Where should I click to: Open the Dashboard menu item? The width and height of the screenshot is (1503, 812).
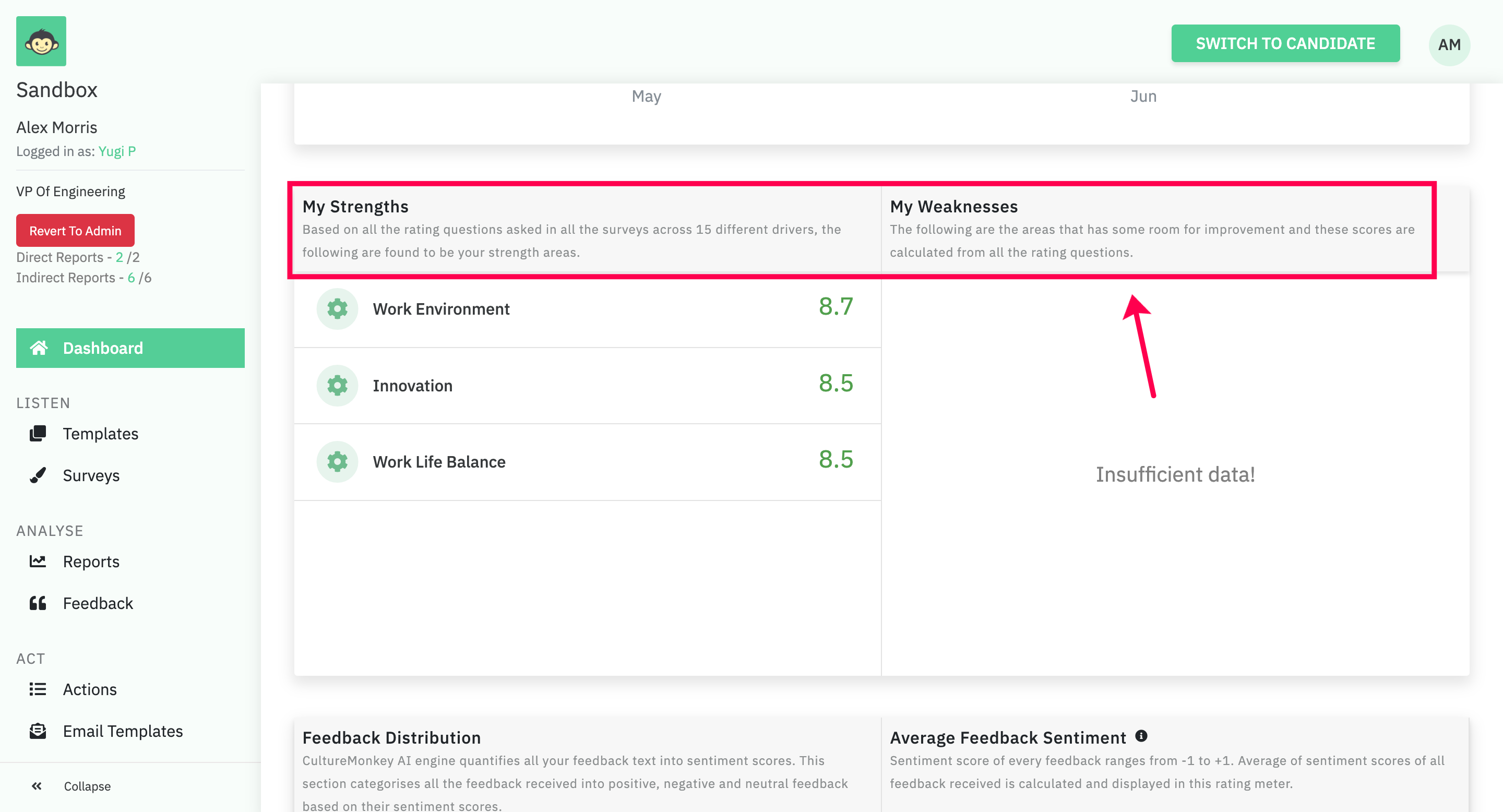tap(130, 348)
